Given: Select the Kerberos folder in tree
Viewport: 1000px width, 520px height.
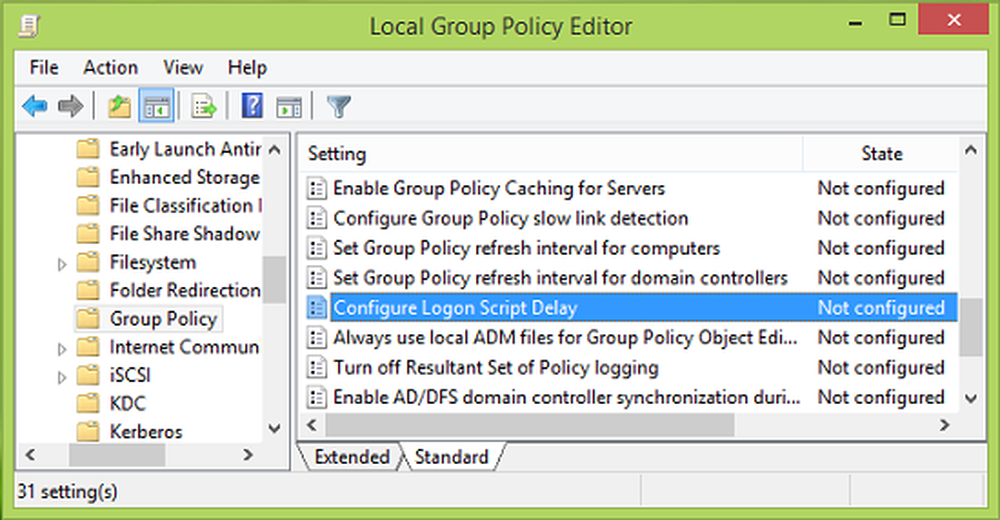Looking at the screenshot, I should click(146, 432).
